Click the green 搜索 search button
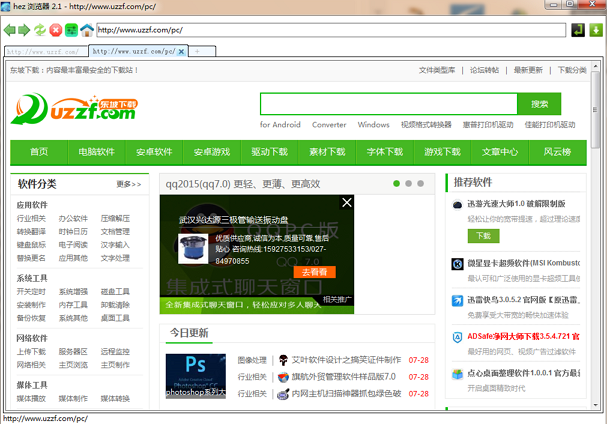607x424 pixels. point(539,104)
